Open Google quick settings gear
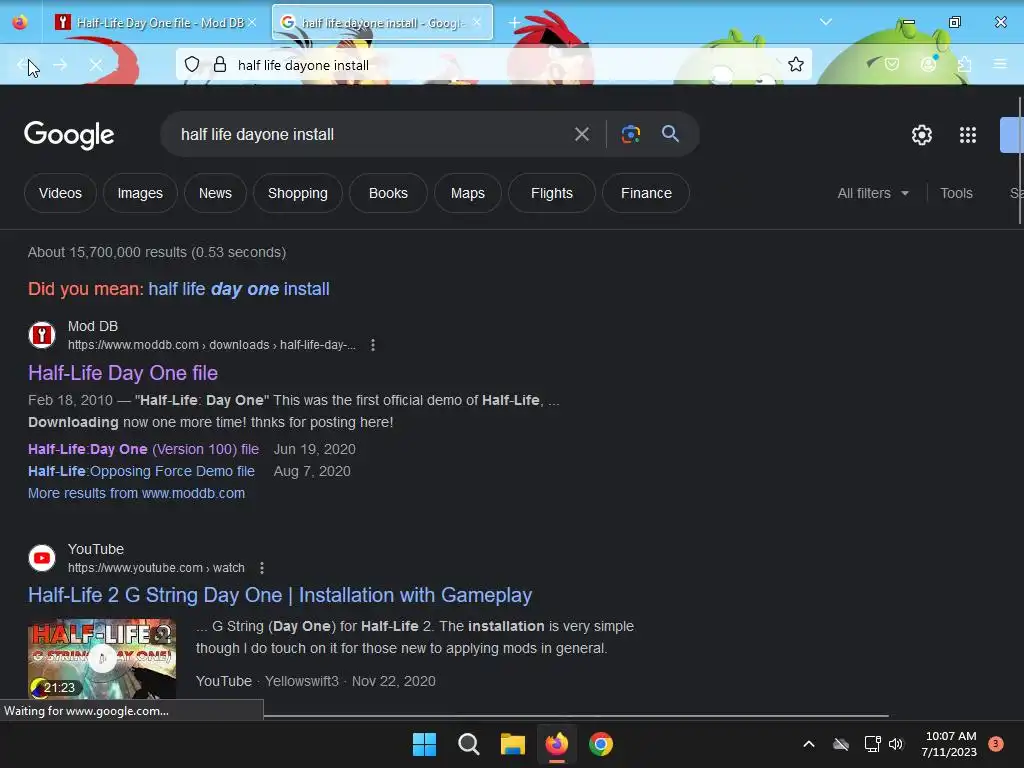Viewport: 1024px width, 768px height. click(921, 135)
